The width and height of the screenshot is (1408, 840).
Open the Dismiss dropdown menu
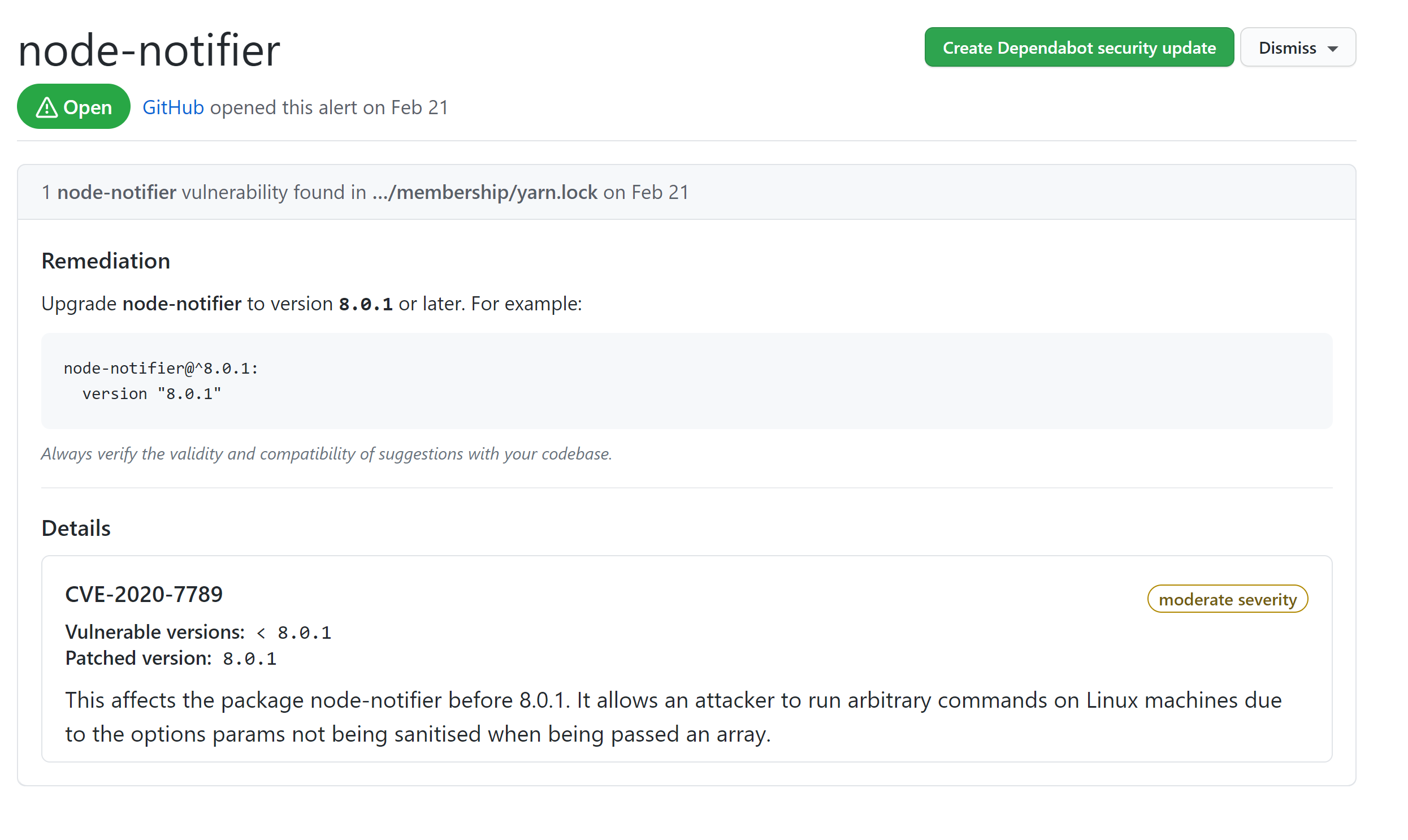tap(1297, 47)
